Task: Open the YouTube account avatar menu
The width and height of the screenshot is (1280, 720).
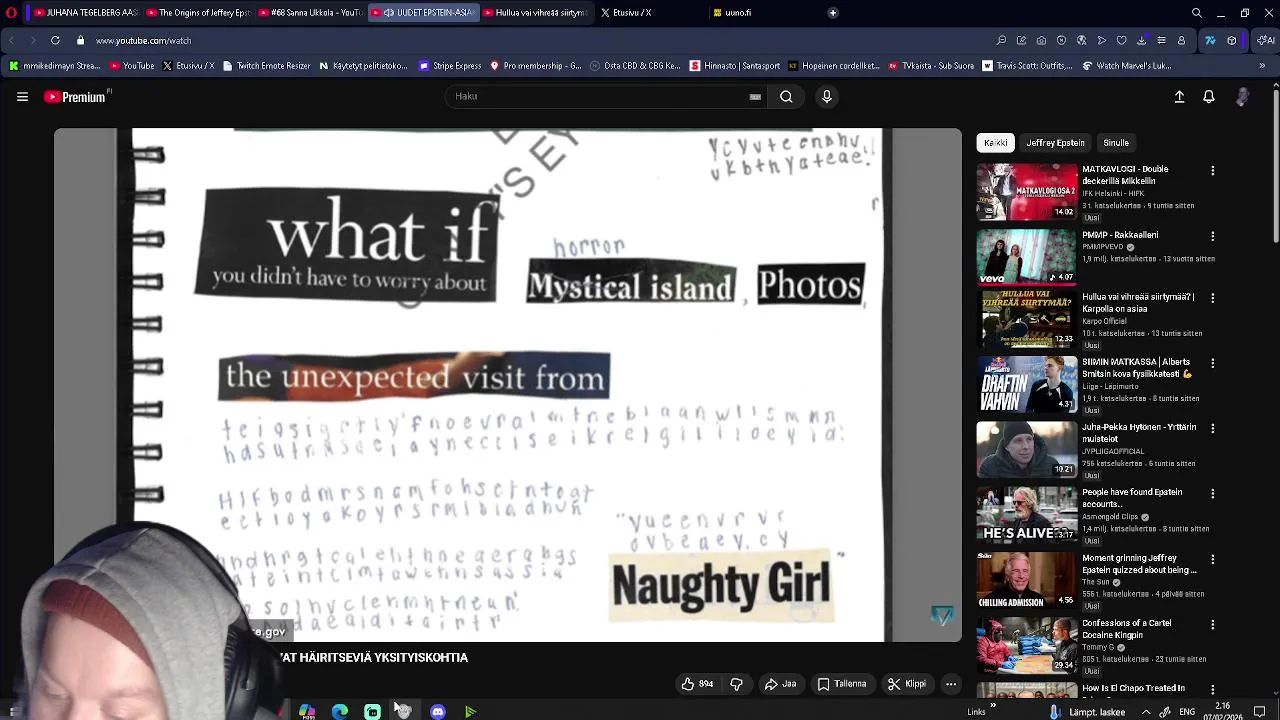Action: (1242, 97)
